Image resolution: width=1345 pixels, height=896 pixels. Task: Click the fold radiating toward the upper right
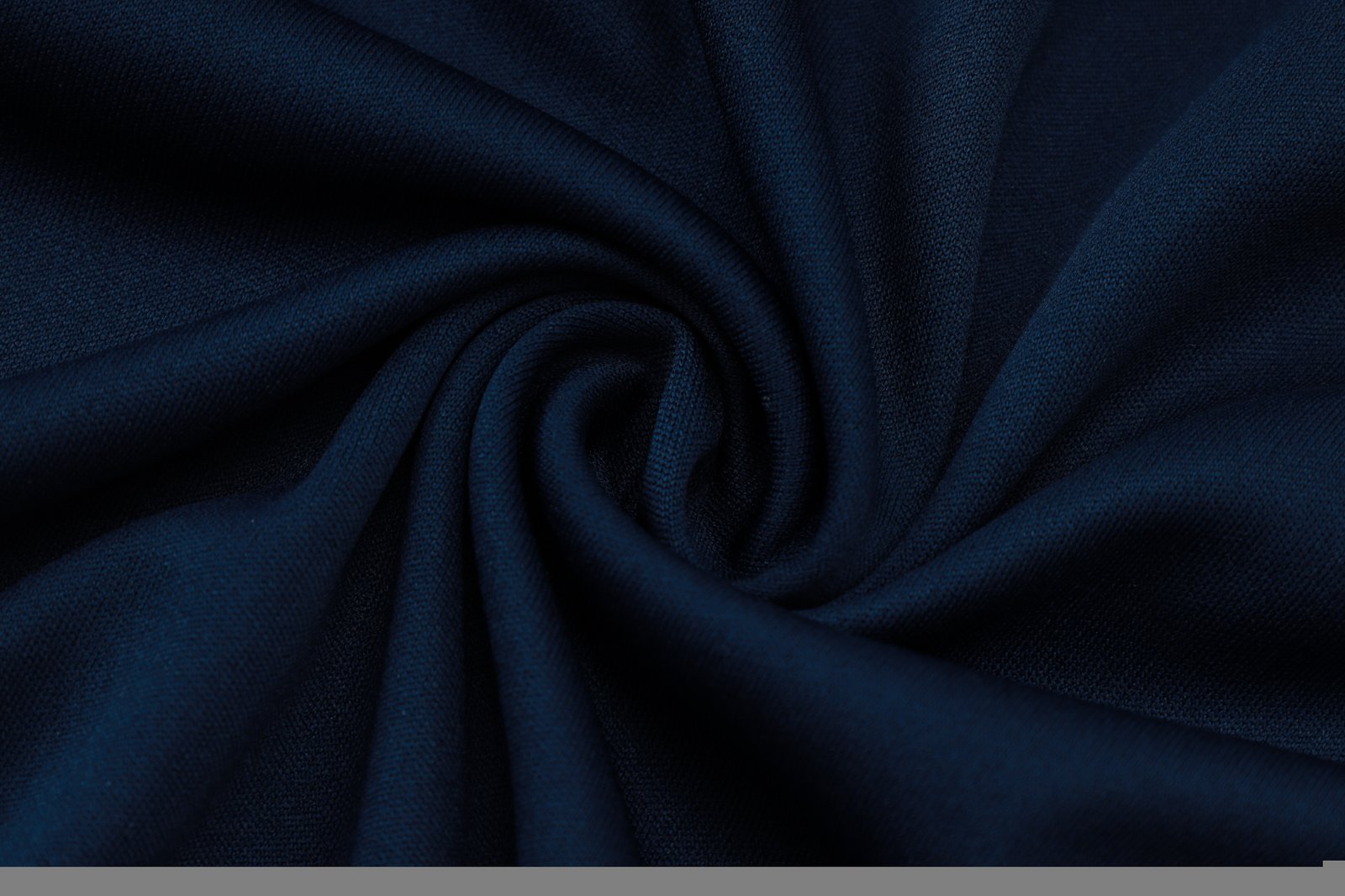pyautogui.click(x=1093, y=210)
